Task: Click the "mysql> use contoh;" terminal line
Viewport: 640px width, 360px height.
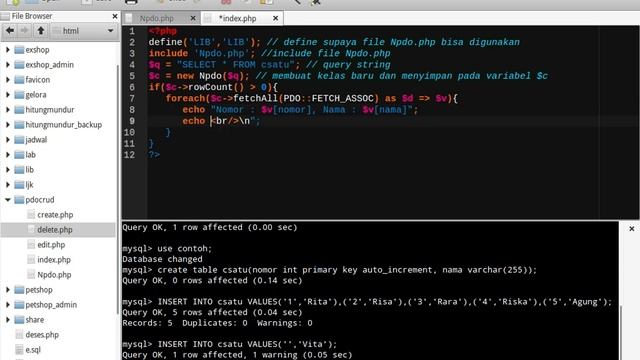Action: coord(167,249)
